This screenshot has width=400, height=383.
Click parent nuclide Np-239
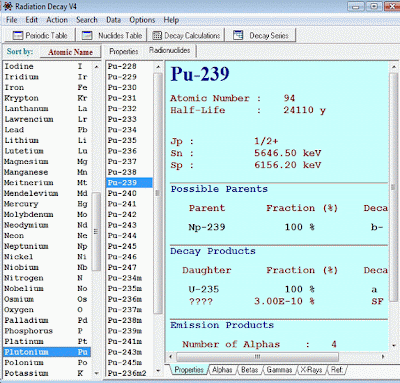coord(207,227)
